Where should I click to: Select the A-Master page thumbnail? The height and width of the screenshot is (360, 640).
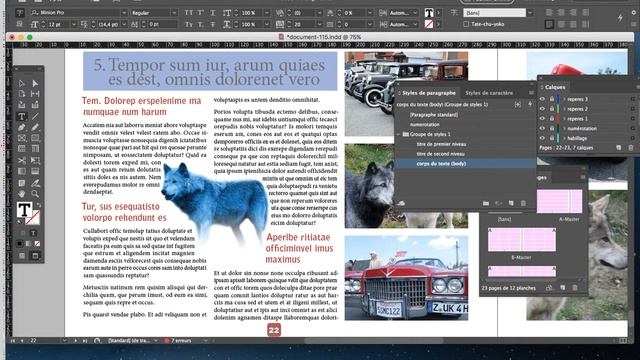559,201
